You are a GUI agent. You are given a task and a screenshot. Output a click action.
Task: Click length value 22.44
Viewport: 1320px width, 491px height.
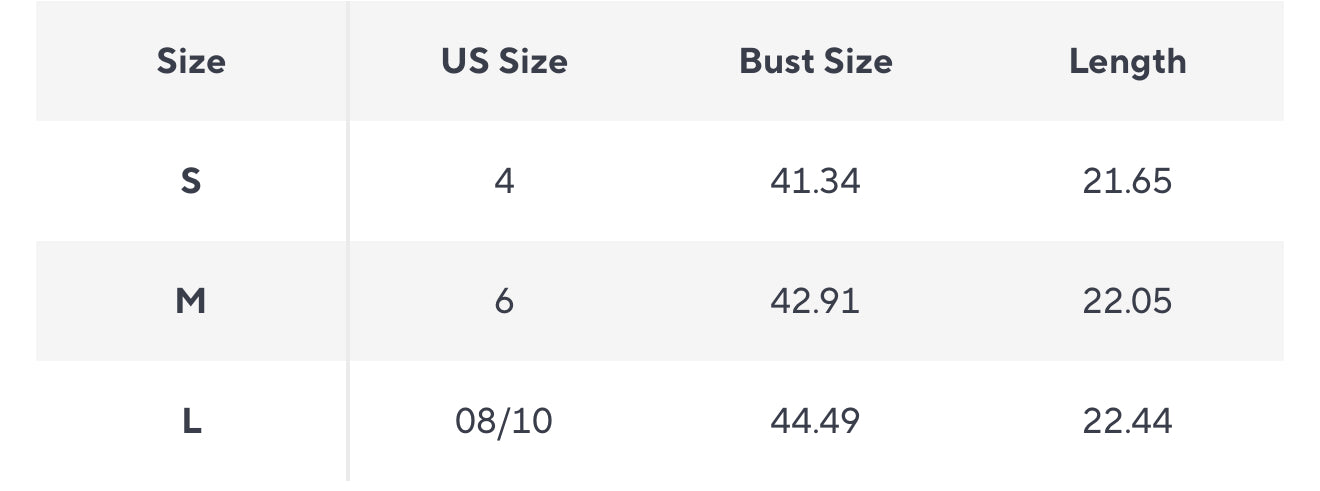(x=1127, y=421)
